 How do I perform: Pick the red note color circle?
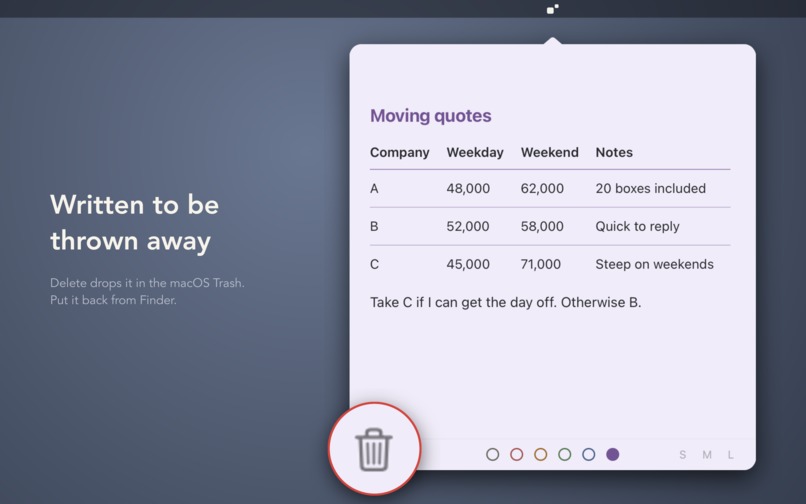point(517,454)
